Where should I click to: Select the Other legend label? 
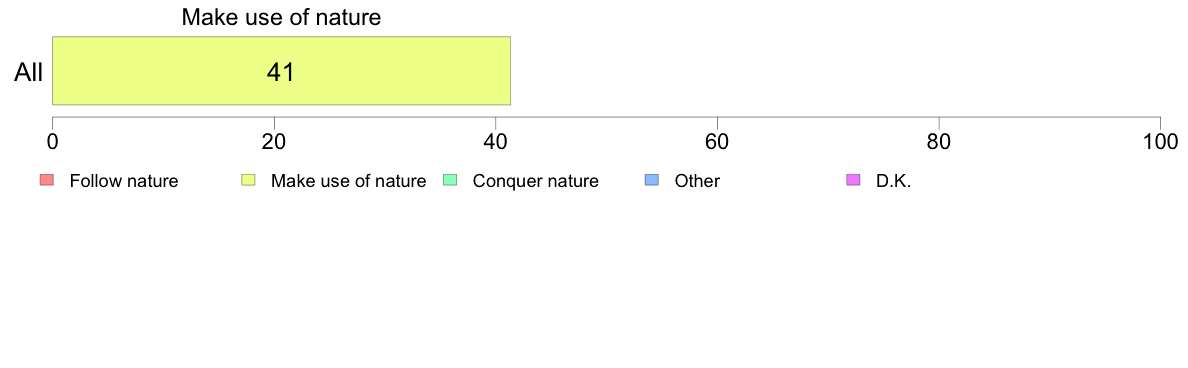(697, 181)
